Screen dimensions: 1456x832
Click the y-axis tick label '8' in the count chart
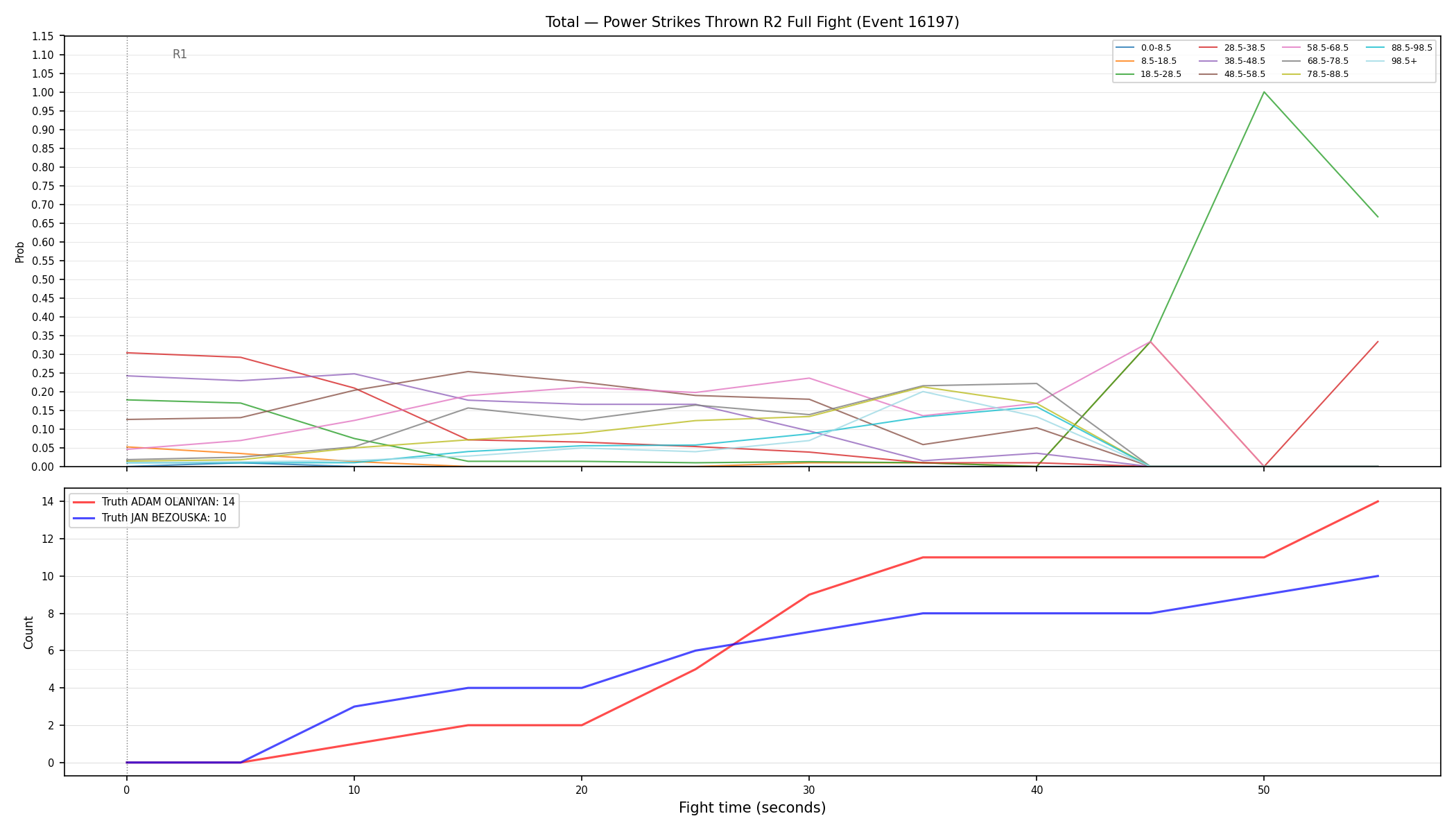click(x=51, y=614)
